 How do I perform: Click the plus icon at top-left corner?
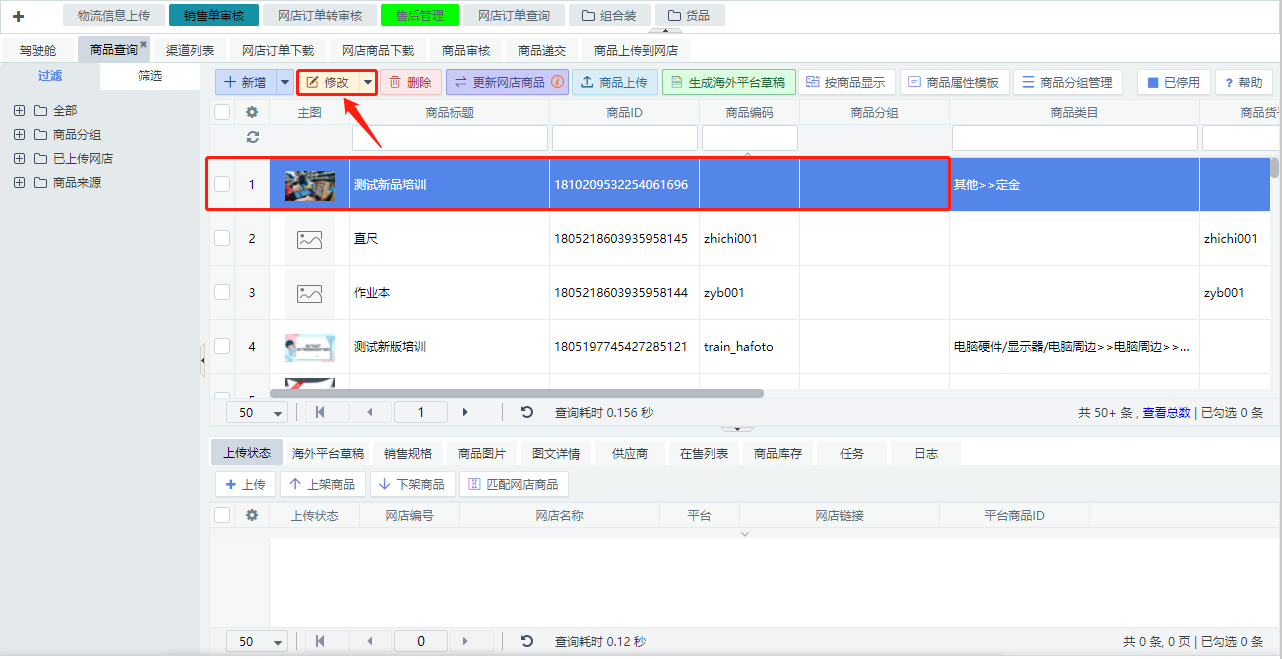(18, 16)
